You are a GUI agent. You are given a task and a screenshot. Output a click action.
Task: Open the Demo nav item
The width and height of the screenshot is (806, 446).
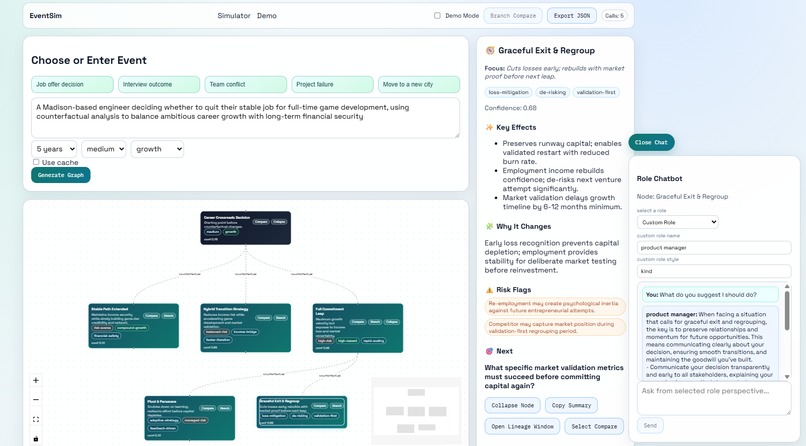(267, 16)
